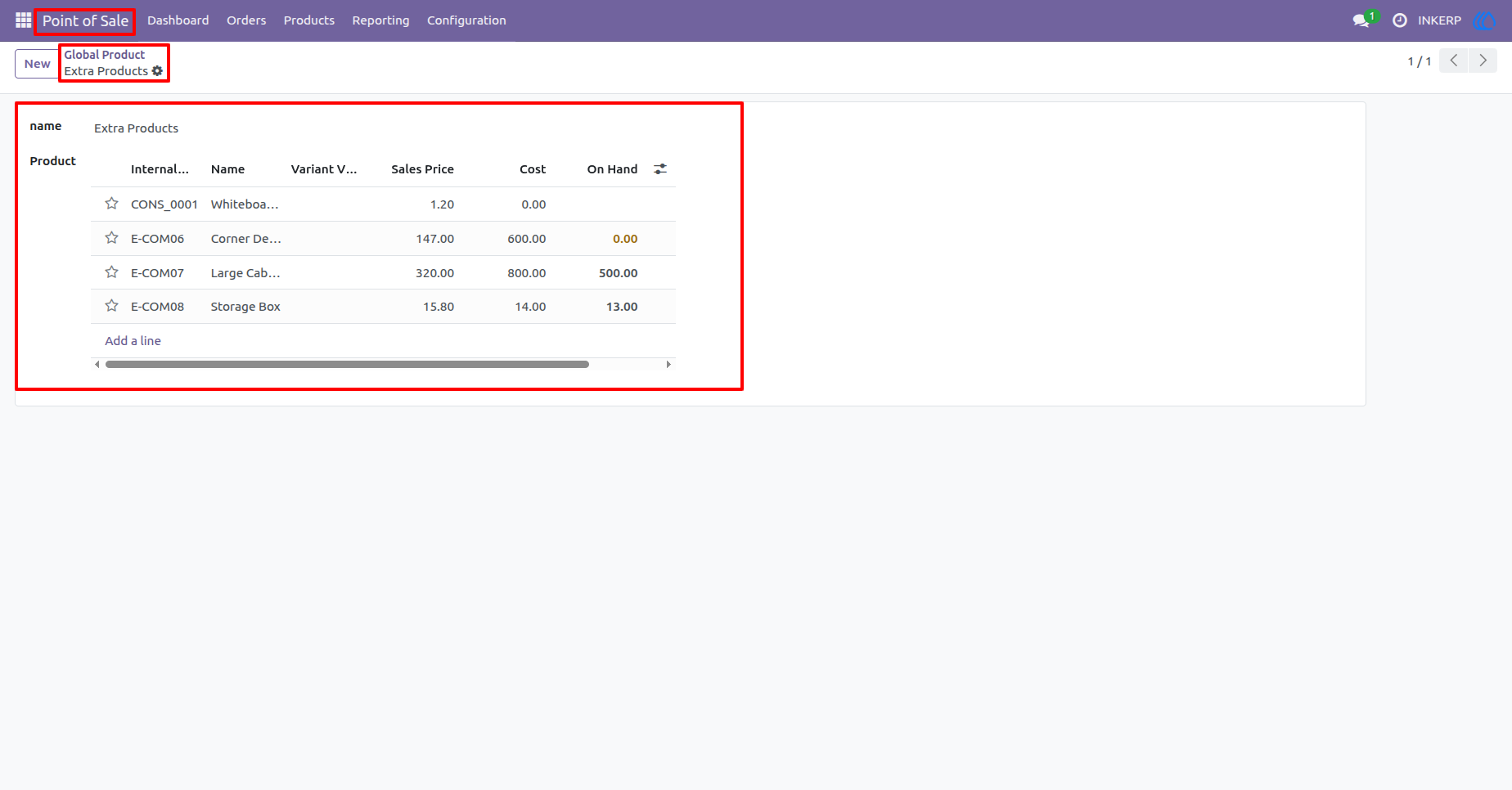Screen dimensions: 1512x790
Task: Open the apps grid home menu
Action: (x=23, y=20)
